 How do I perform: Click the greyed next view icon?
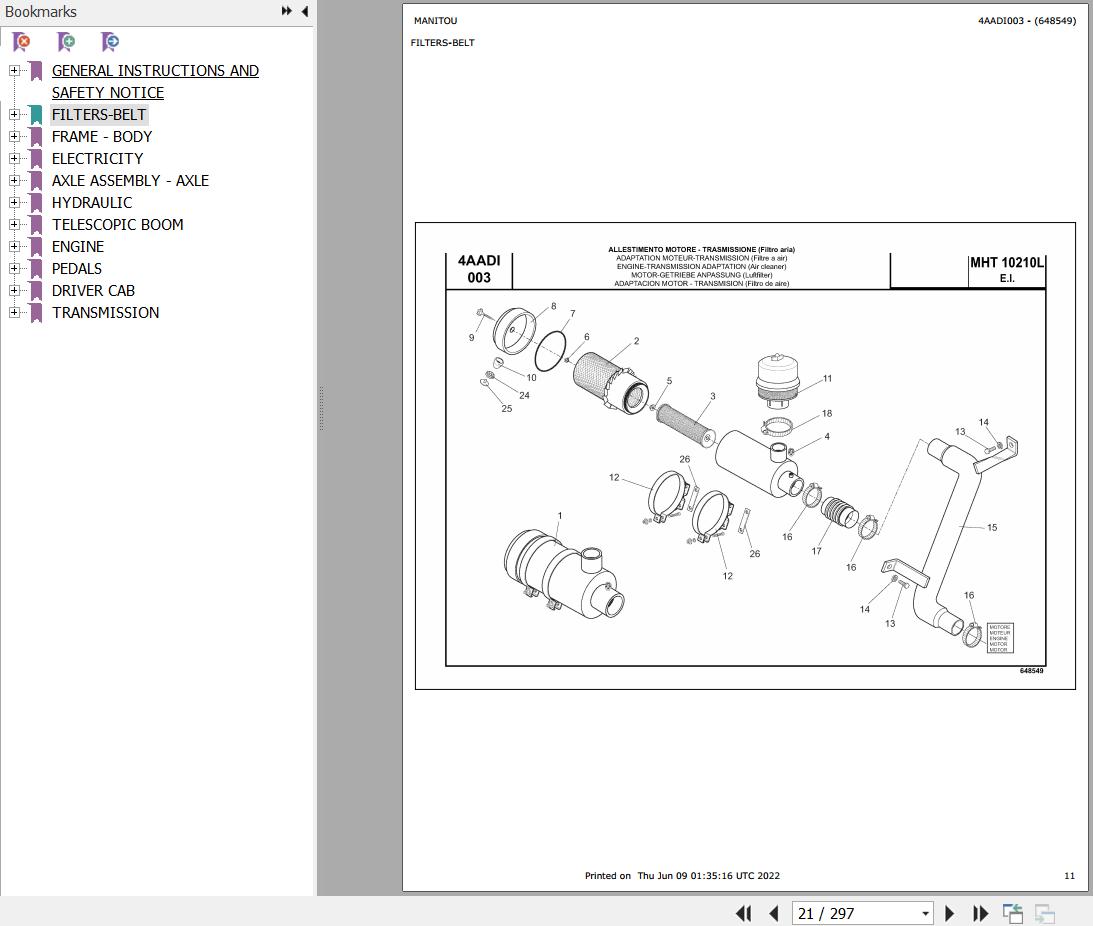pos(1044,913)
